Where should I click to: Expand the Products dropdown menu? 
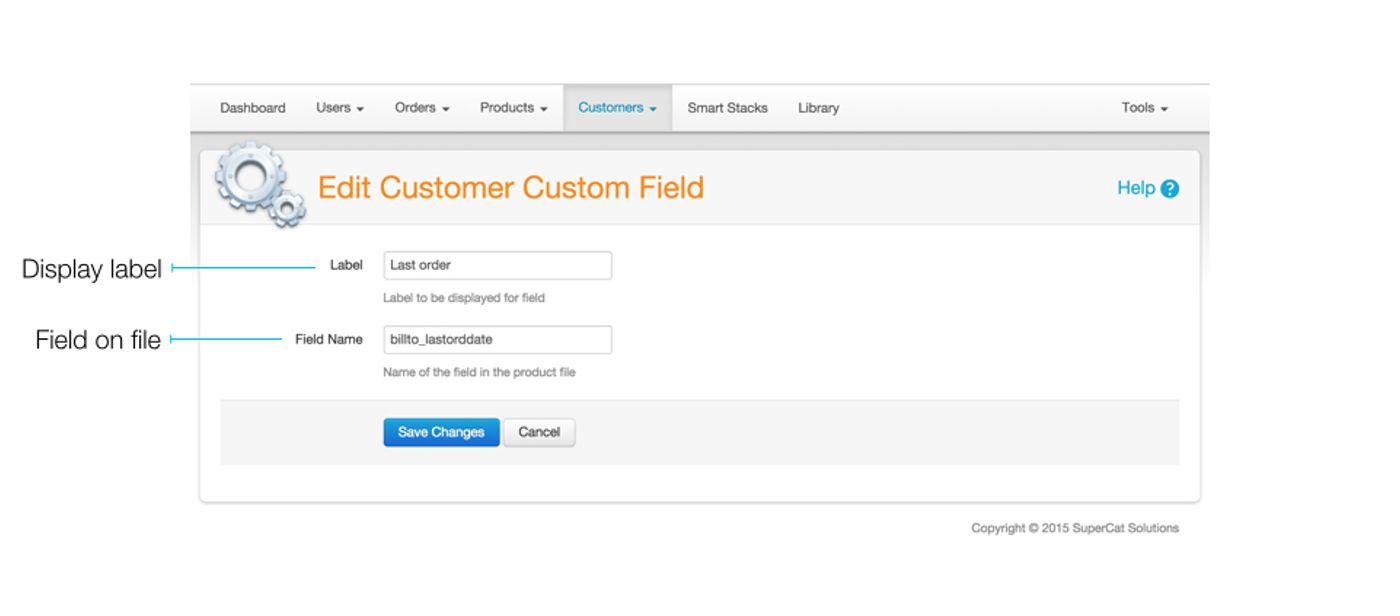[513, 108]
